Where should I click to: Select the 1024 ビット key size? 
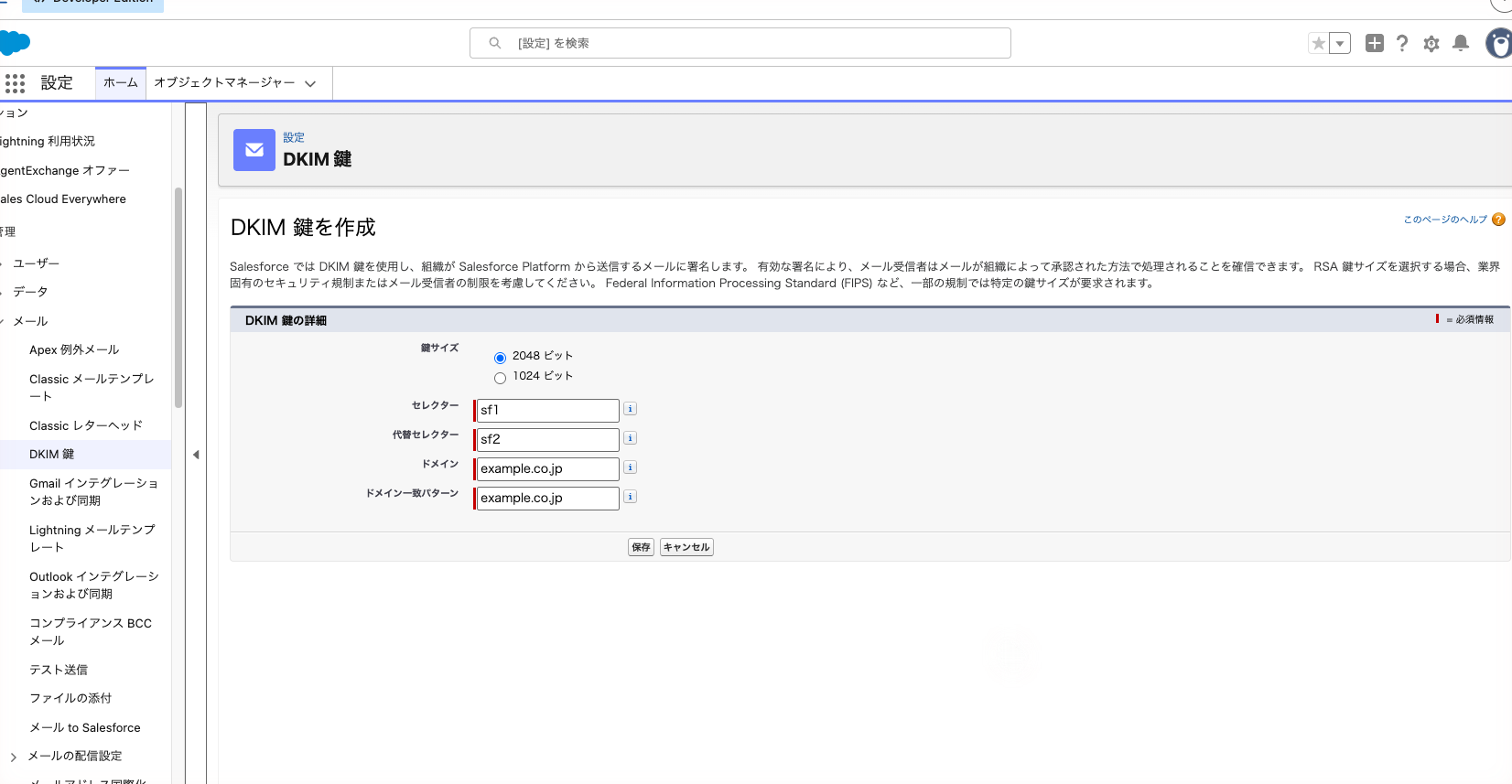500,378
